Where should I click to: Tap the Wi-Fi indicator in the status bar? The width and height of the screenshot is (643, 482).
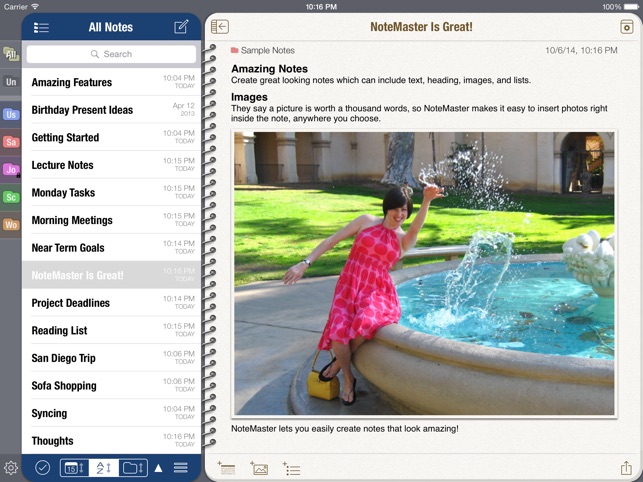35,7
